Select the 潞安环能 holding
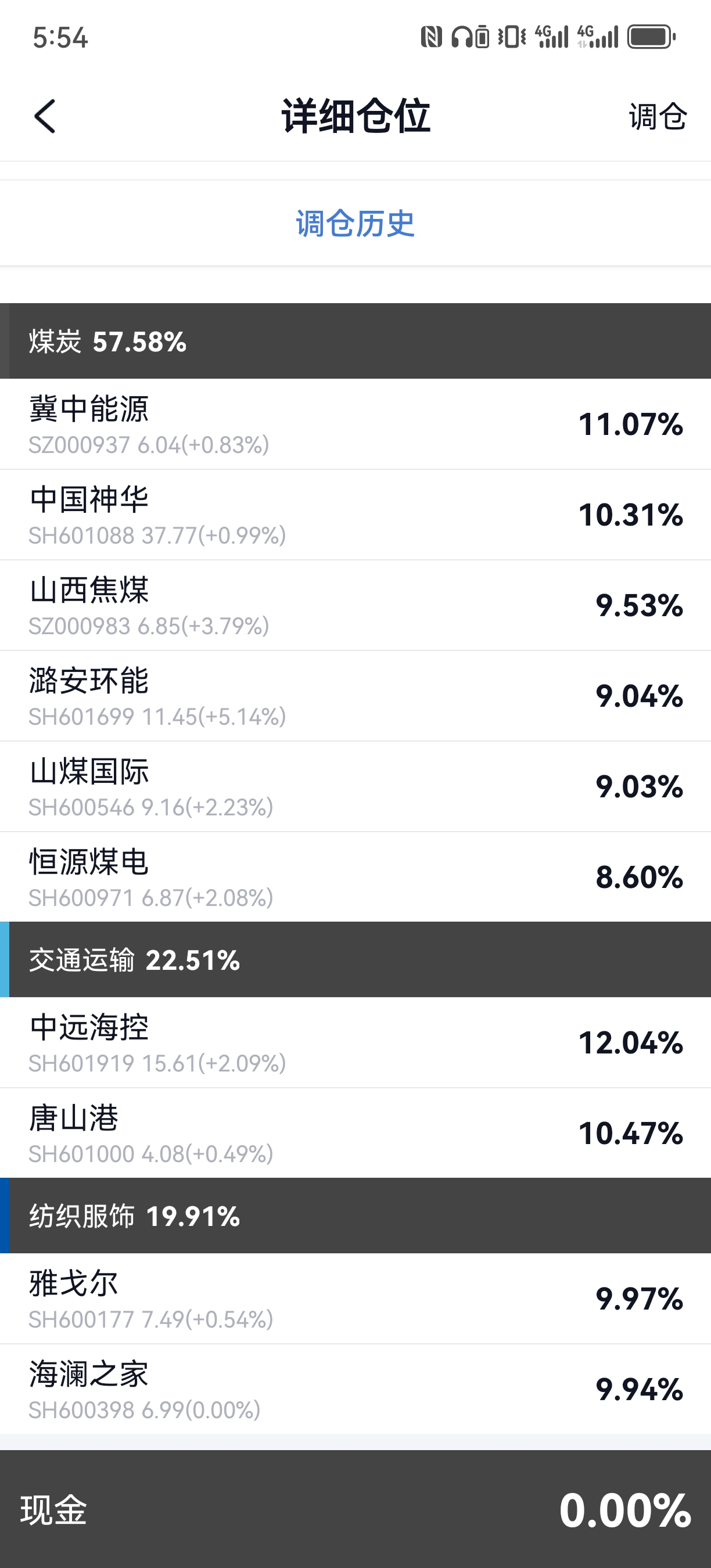Viewport: 711px width, 1568px height. [355, 696]
